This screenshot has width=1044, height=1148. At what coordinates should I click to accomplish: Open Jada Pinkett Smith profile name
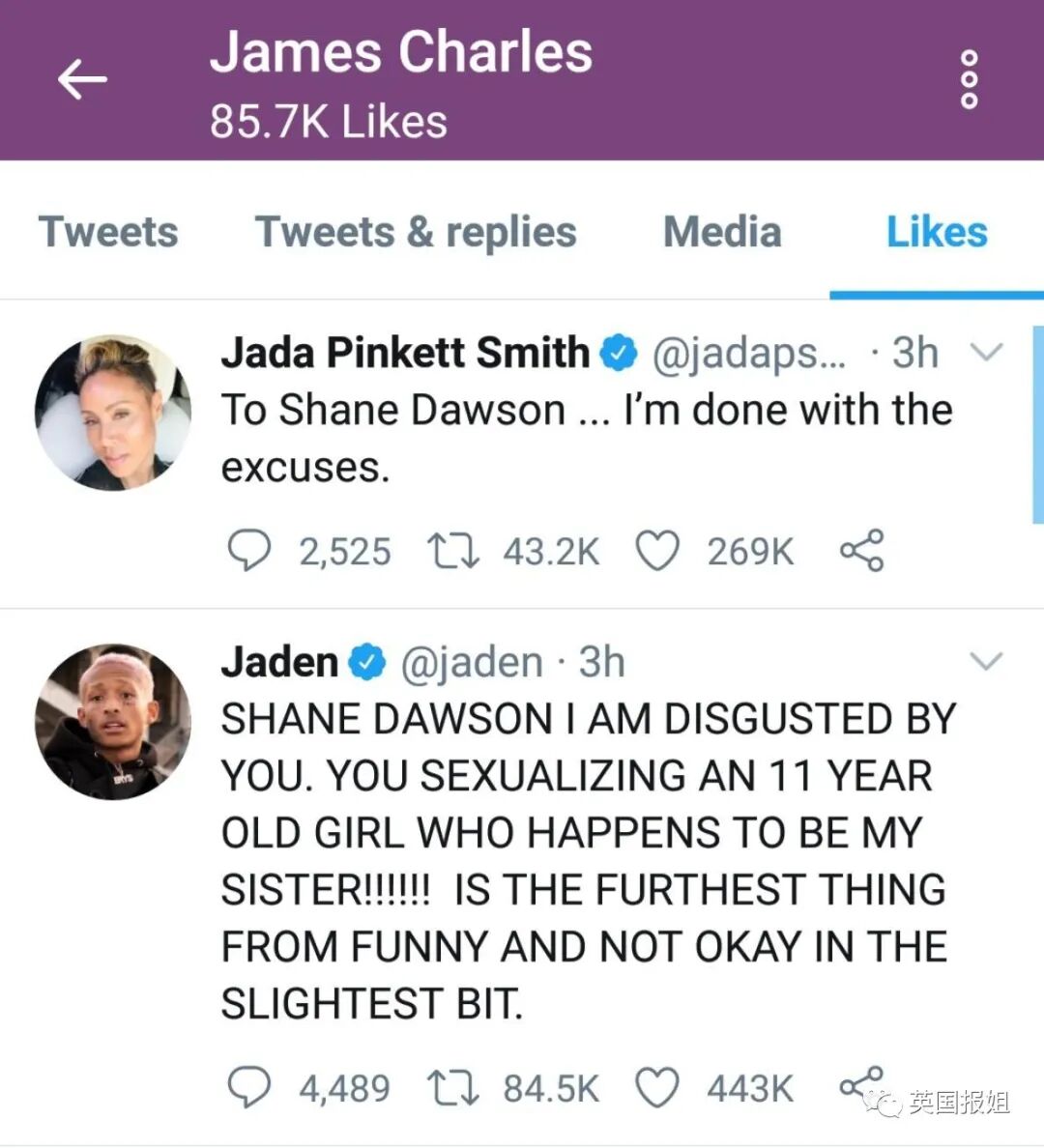coord(405,352)
